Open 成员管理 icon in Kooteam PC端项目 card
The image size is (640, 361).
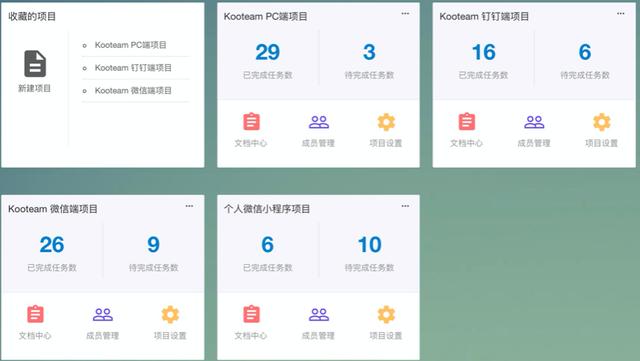click(x=319, y=122)
